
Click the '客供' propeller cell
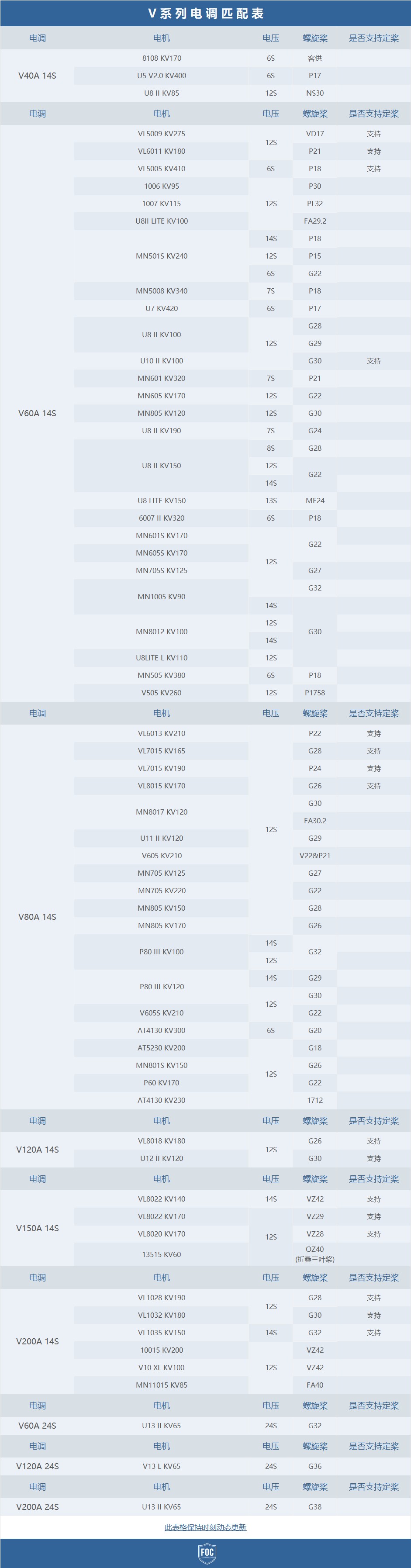(x=315, y=59)
